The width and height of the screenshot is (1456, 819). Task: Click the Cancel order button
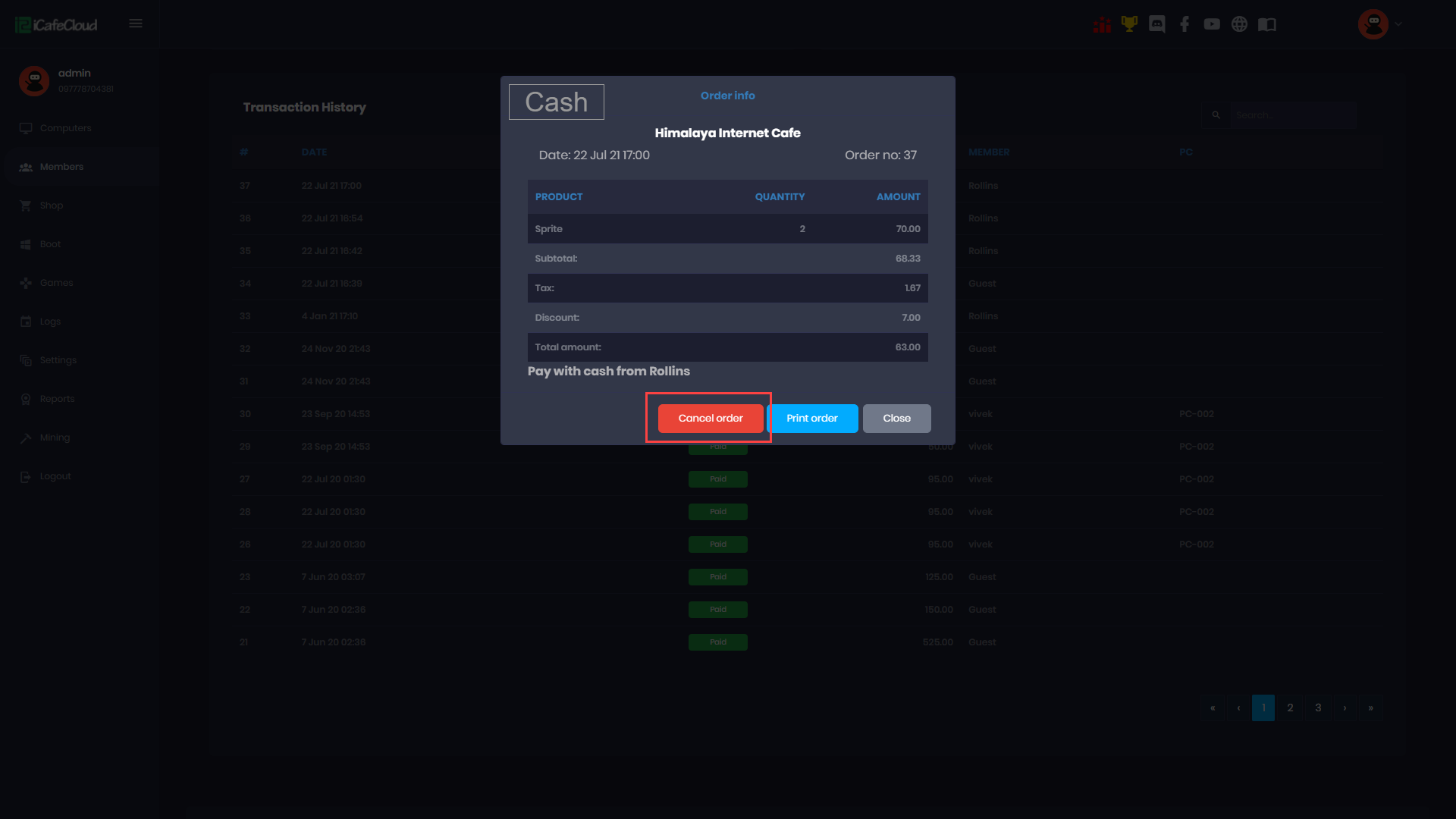710,419
